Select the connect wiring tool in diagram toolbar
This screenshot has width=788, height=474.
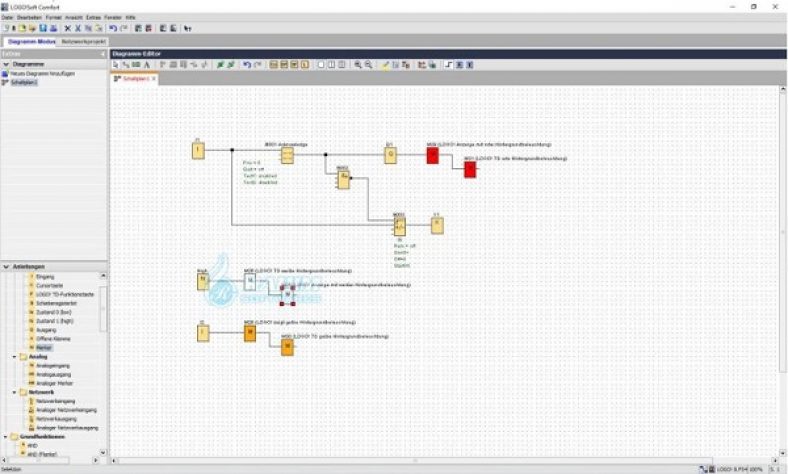[x=126, y=65]
